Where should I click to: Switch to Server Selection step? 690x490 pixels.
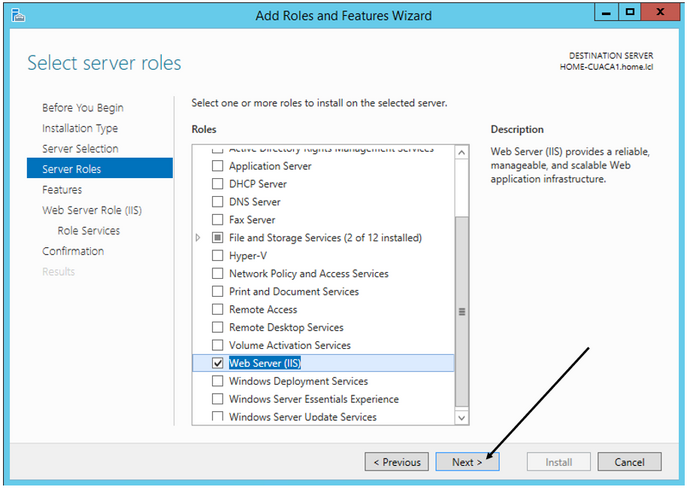81,149
